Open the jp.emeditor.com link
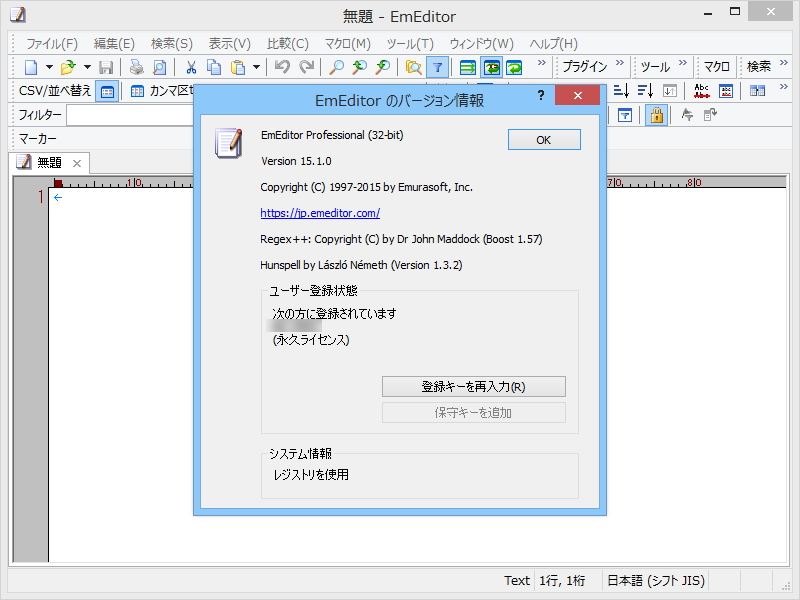Image resolution: width=800 pixels, height=600 pixels. click(320, 213)
